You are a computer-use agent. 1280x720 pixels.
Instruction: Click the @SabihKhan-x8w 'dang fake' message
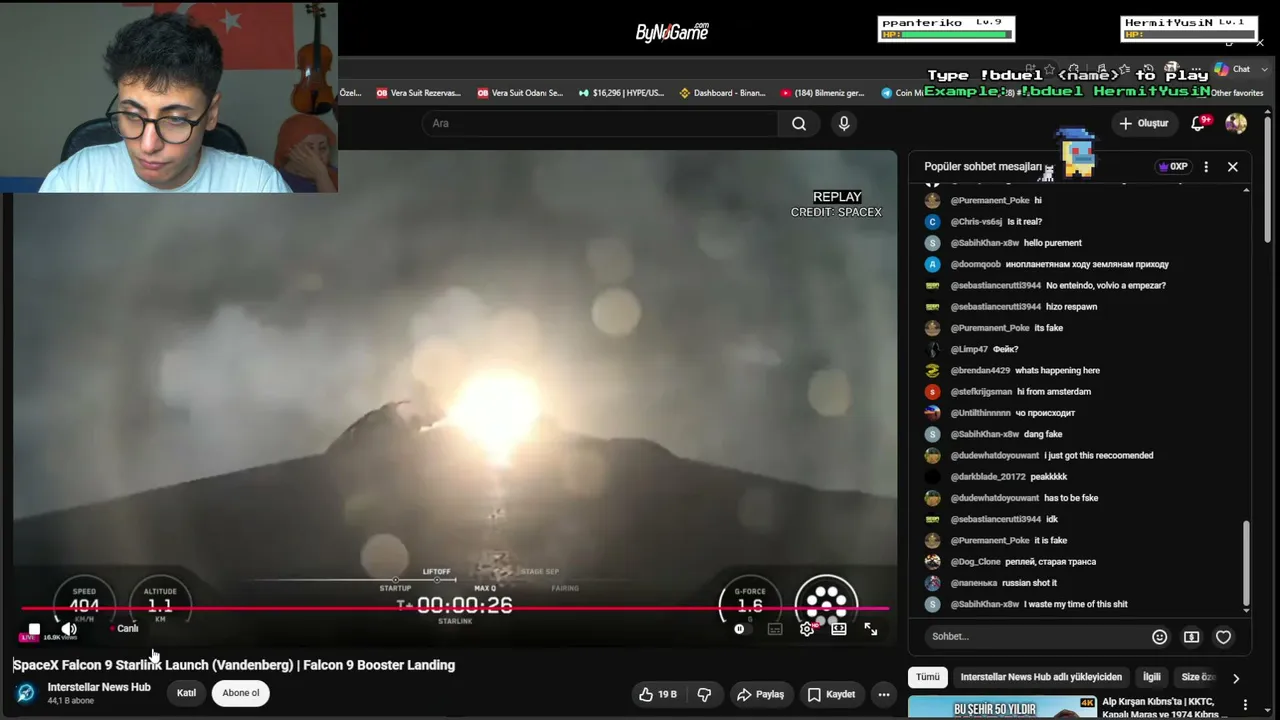click(x=993, y=434)
